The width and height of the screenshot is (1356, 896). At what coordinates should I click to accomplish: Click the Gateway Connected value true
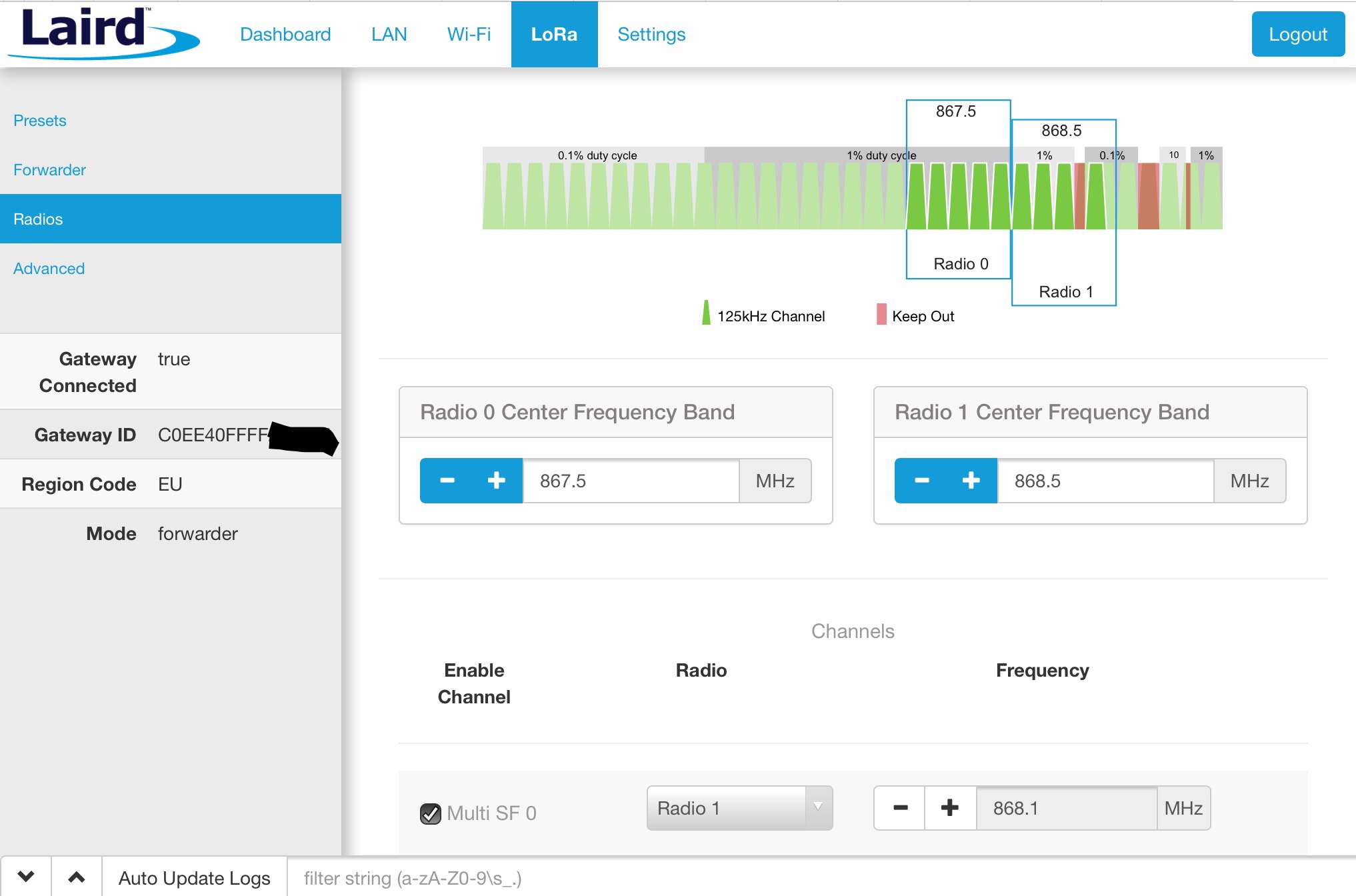(174, 359)
